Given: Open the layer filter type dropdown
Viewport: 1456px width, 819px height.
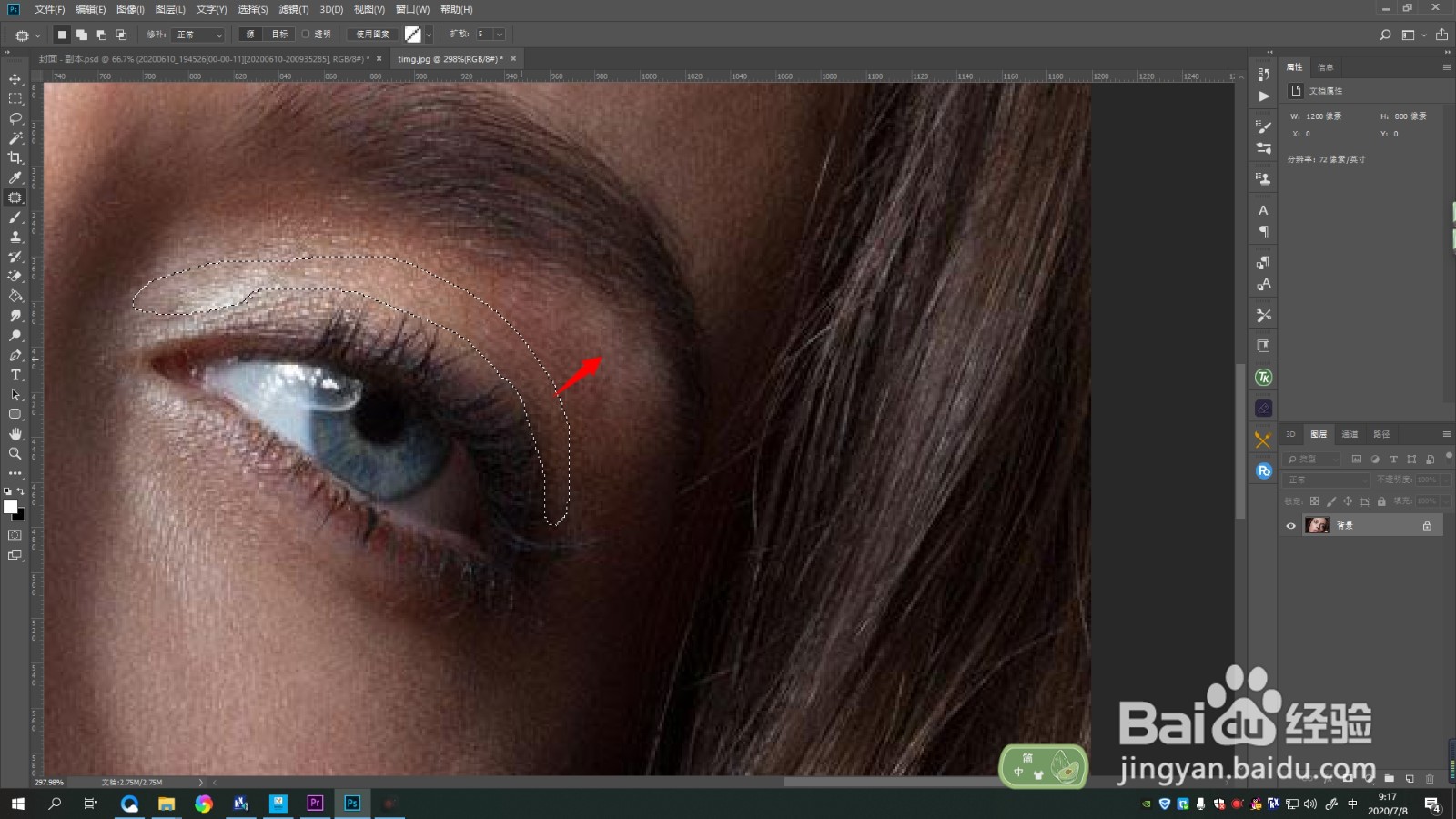Looking at the screenshot, I should (1312, 460).
